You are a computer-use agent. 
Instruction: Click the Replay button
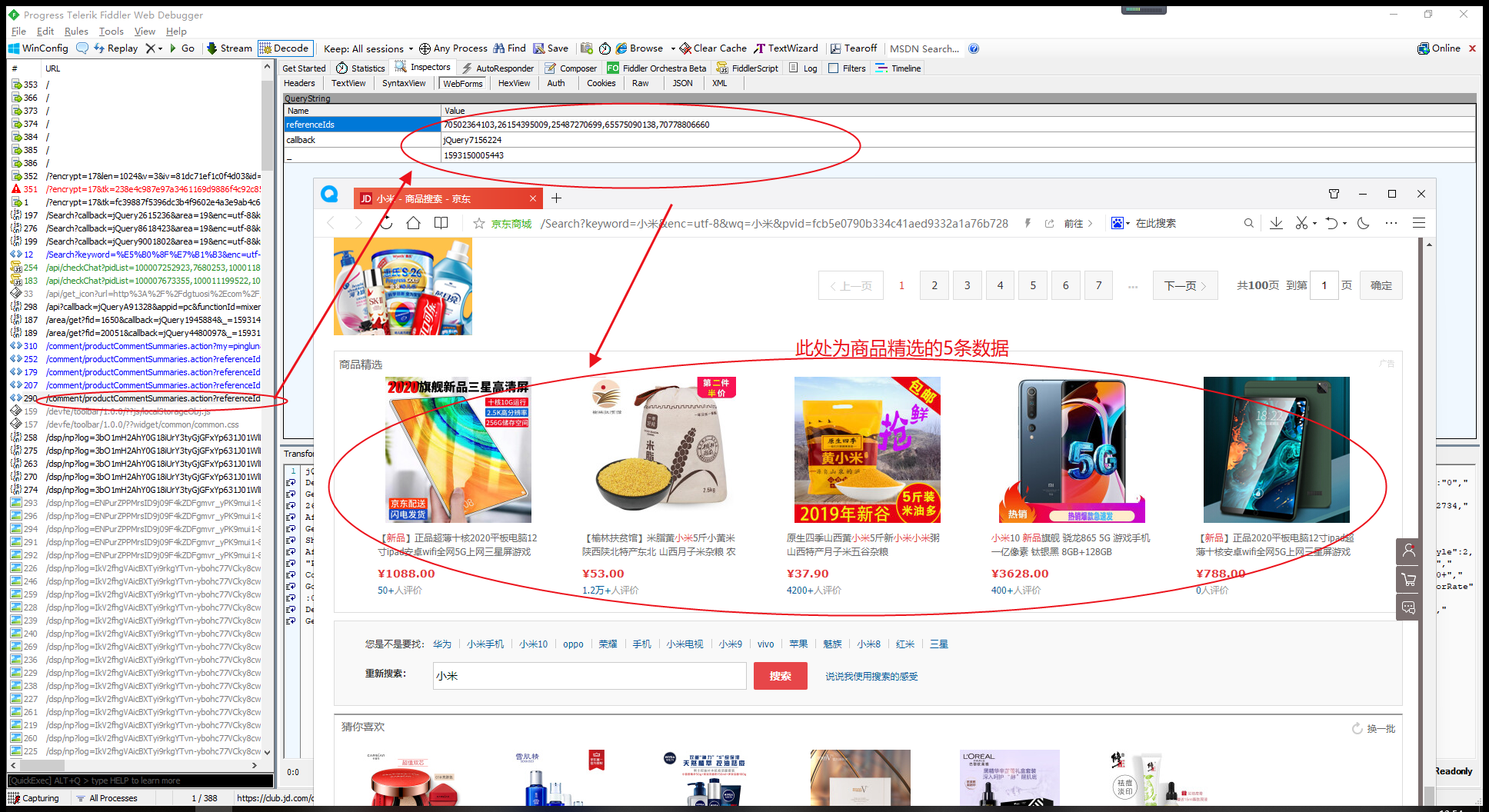click(116, 48)
